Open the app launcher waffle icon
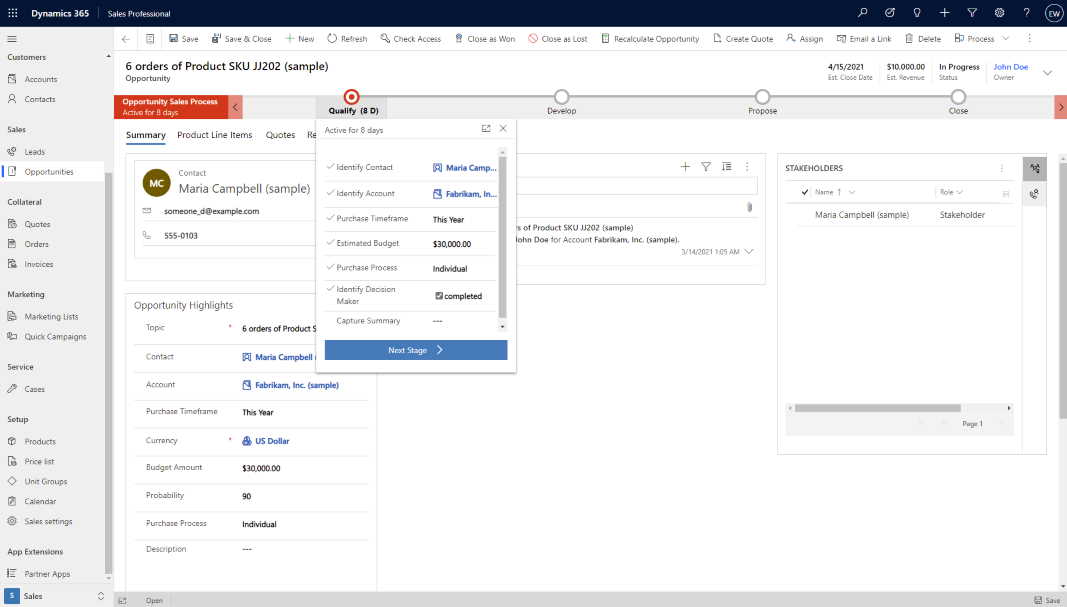Image resolution: width=1067 pixels, height=607 pixels. (x=12, y=13)
